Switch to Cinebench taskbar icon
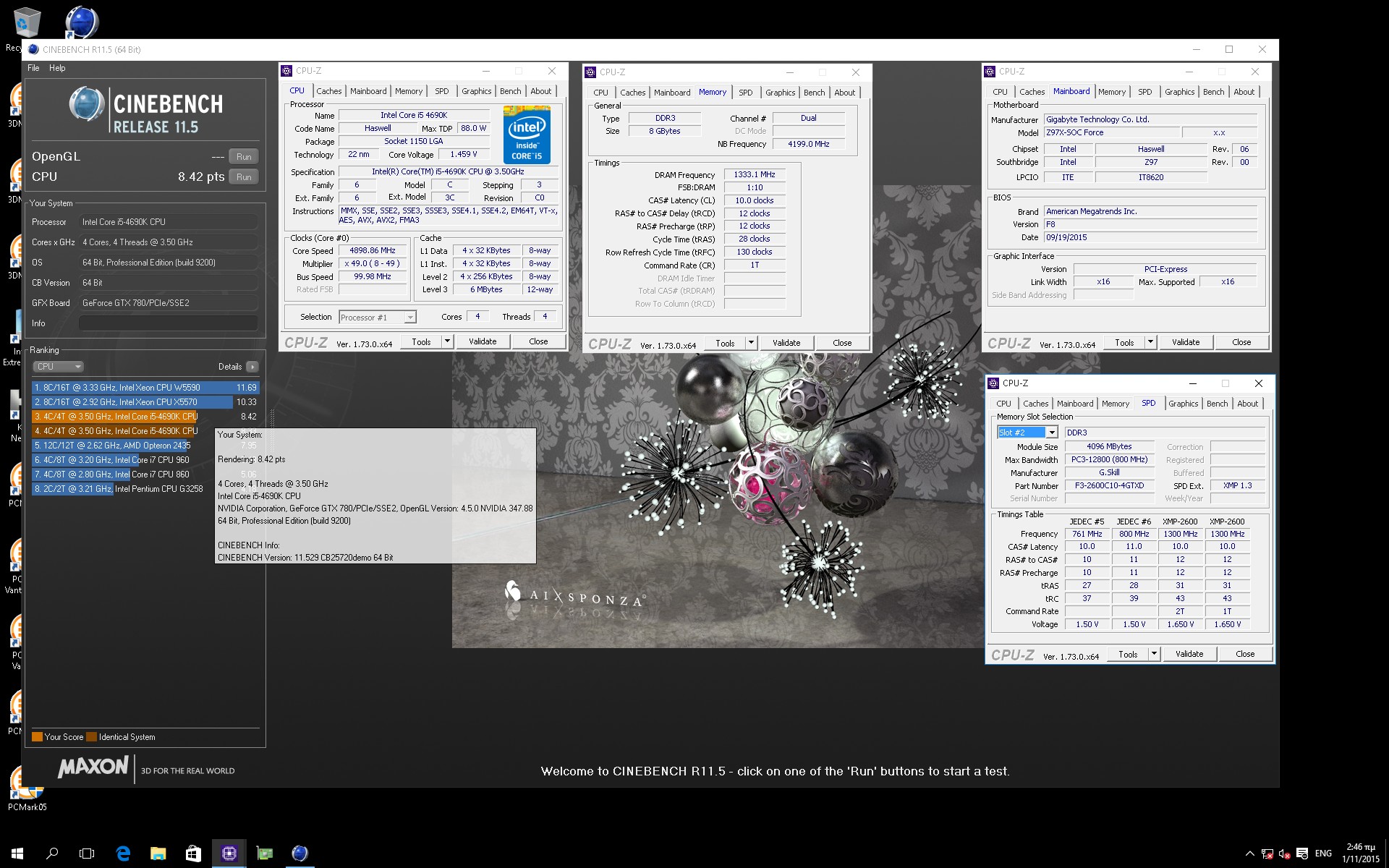The height and width of the screenshot is (868, 1389). [300, 854]
